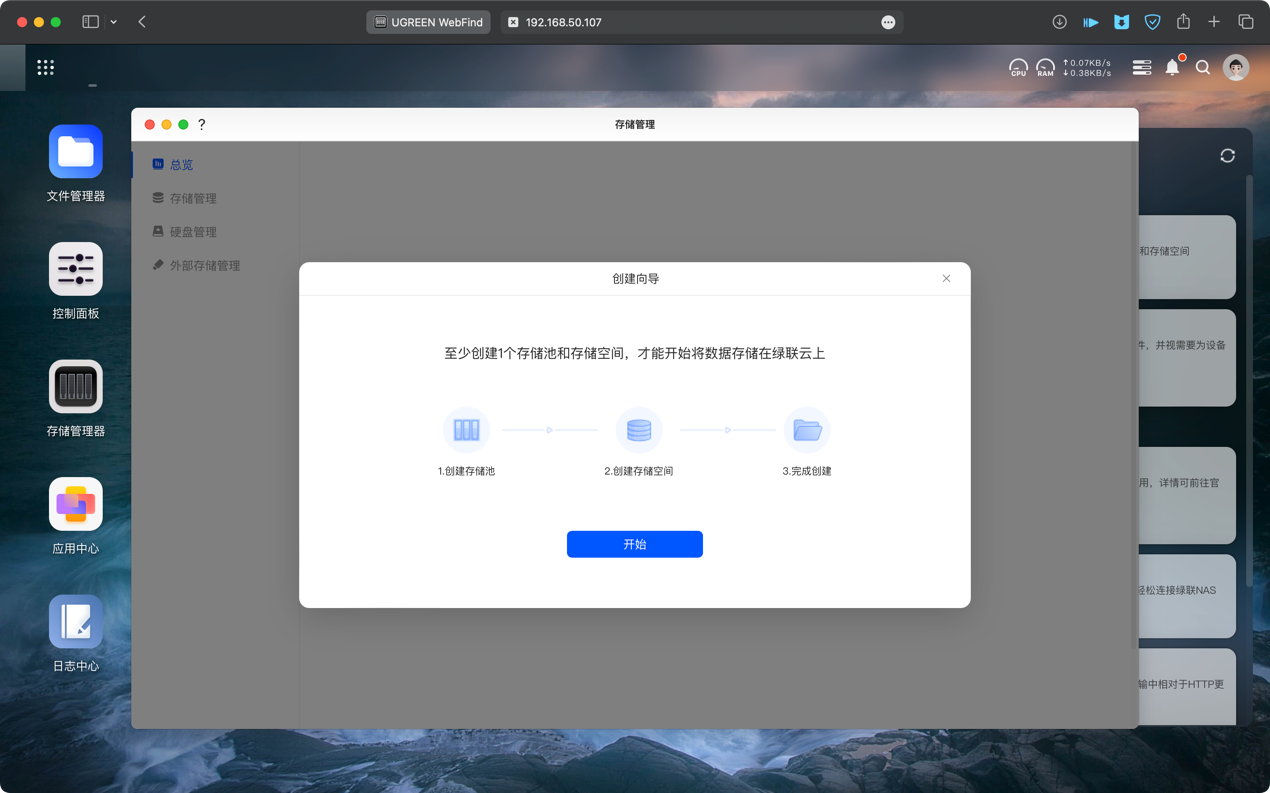Close the 创建向导 dialog

click(x=946, y=278)
